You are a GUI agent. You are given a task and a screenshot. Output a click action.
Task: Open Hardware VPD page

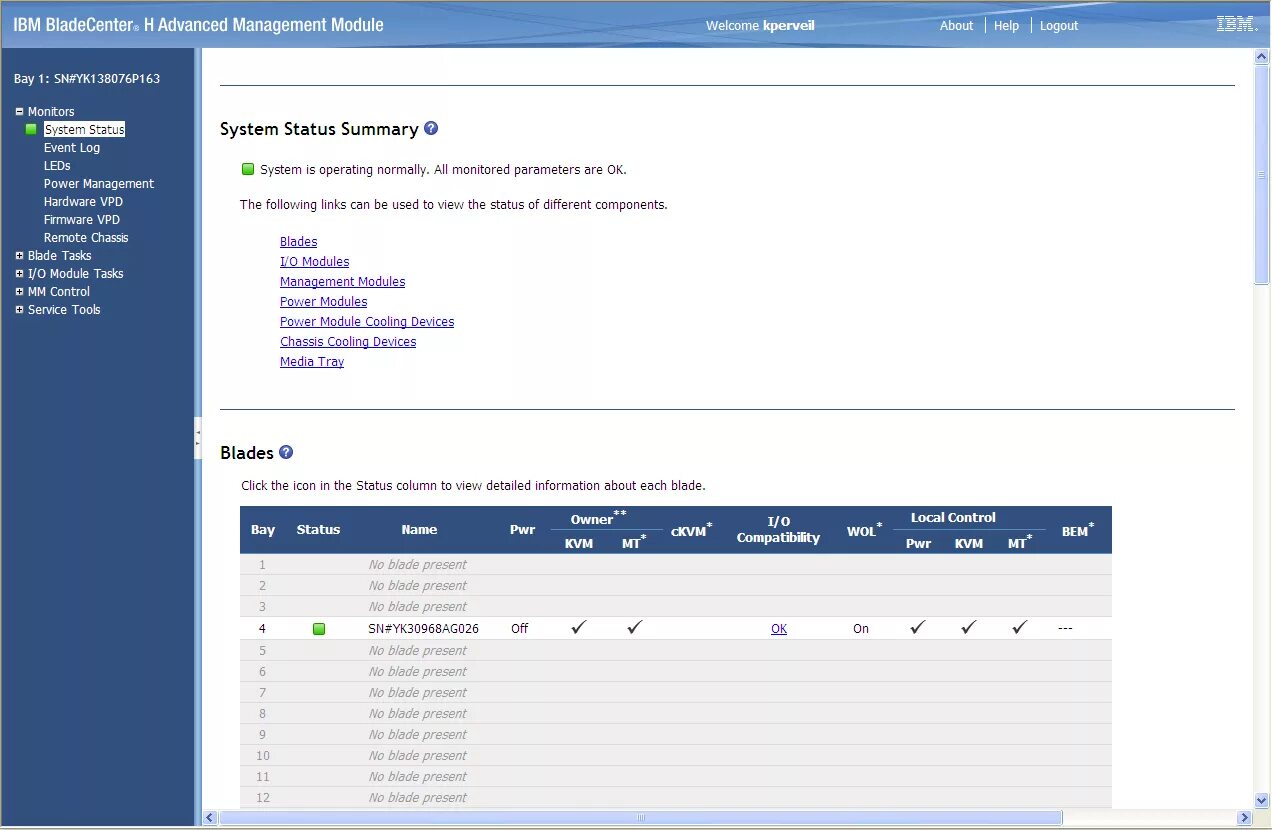coord(83,202)
